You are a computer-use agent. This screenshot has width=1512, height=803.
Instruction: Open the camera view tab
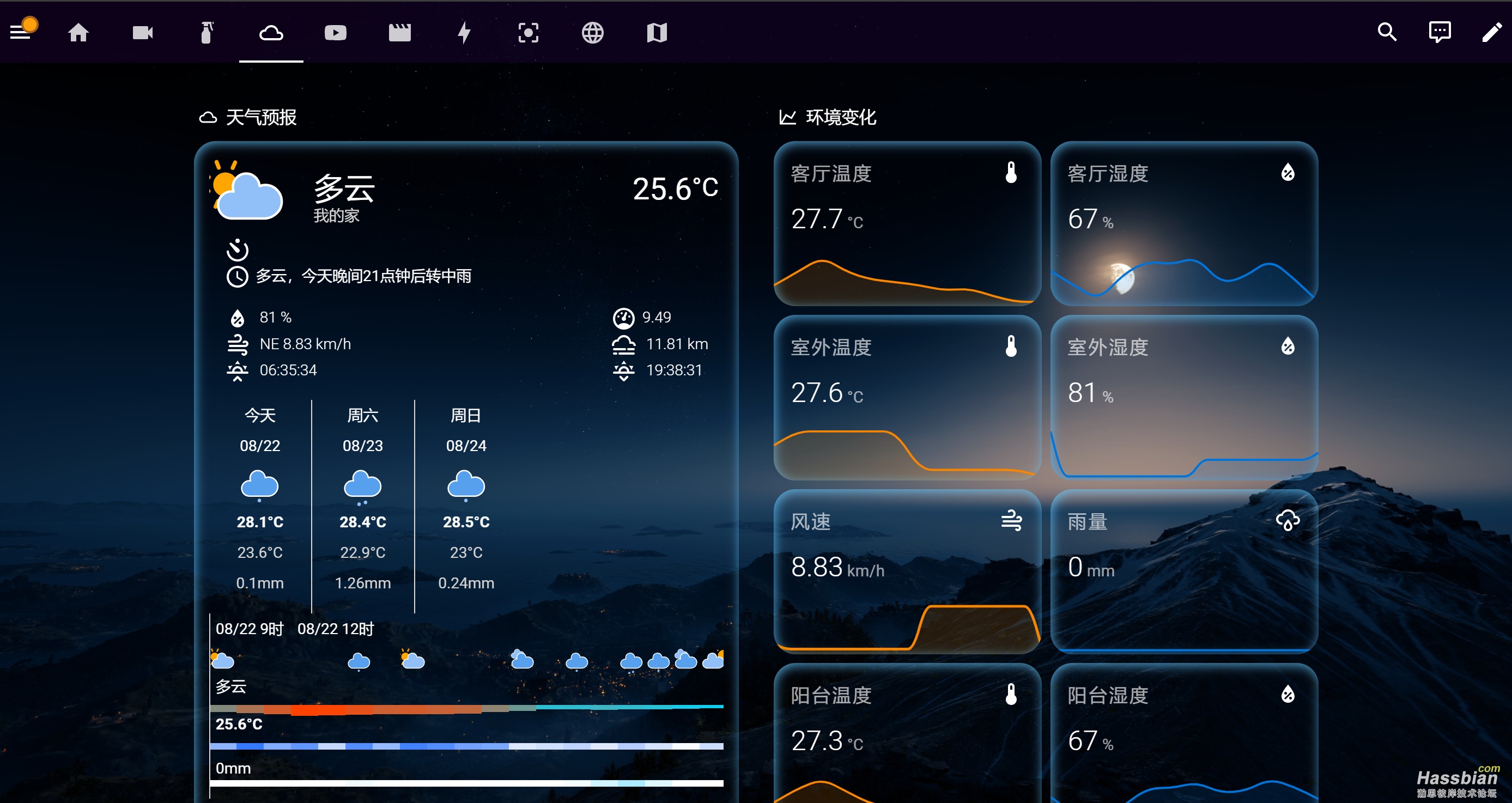[x=143, y=32]
